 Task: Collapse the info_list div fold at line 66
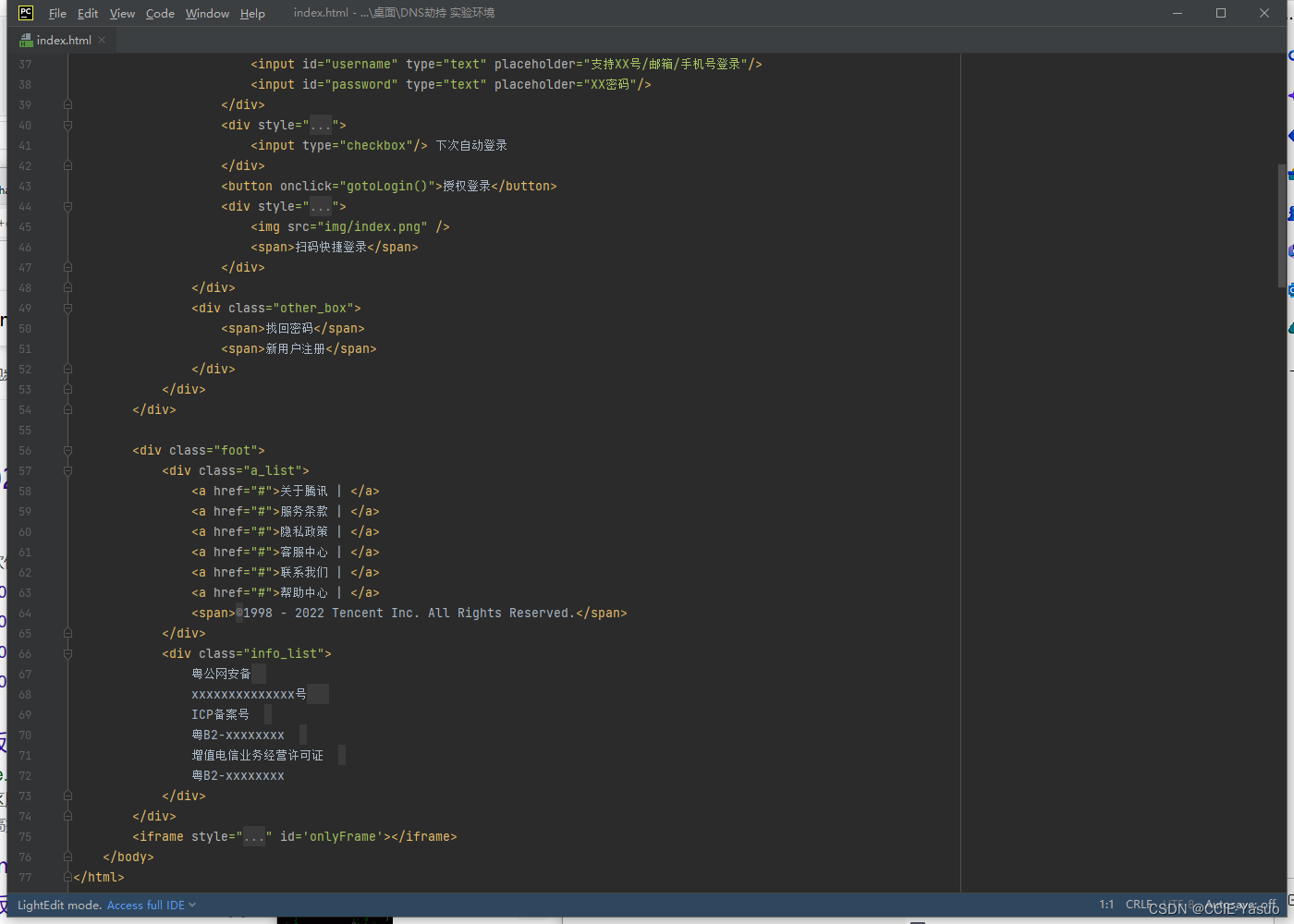click(67, 653)
